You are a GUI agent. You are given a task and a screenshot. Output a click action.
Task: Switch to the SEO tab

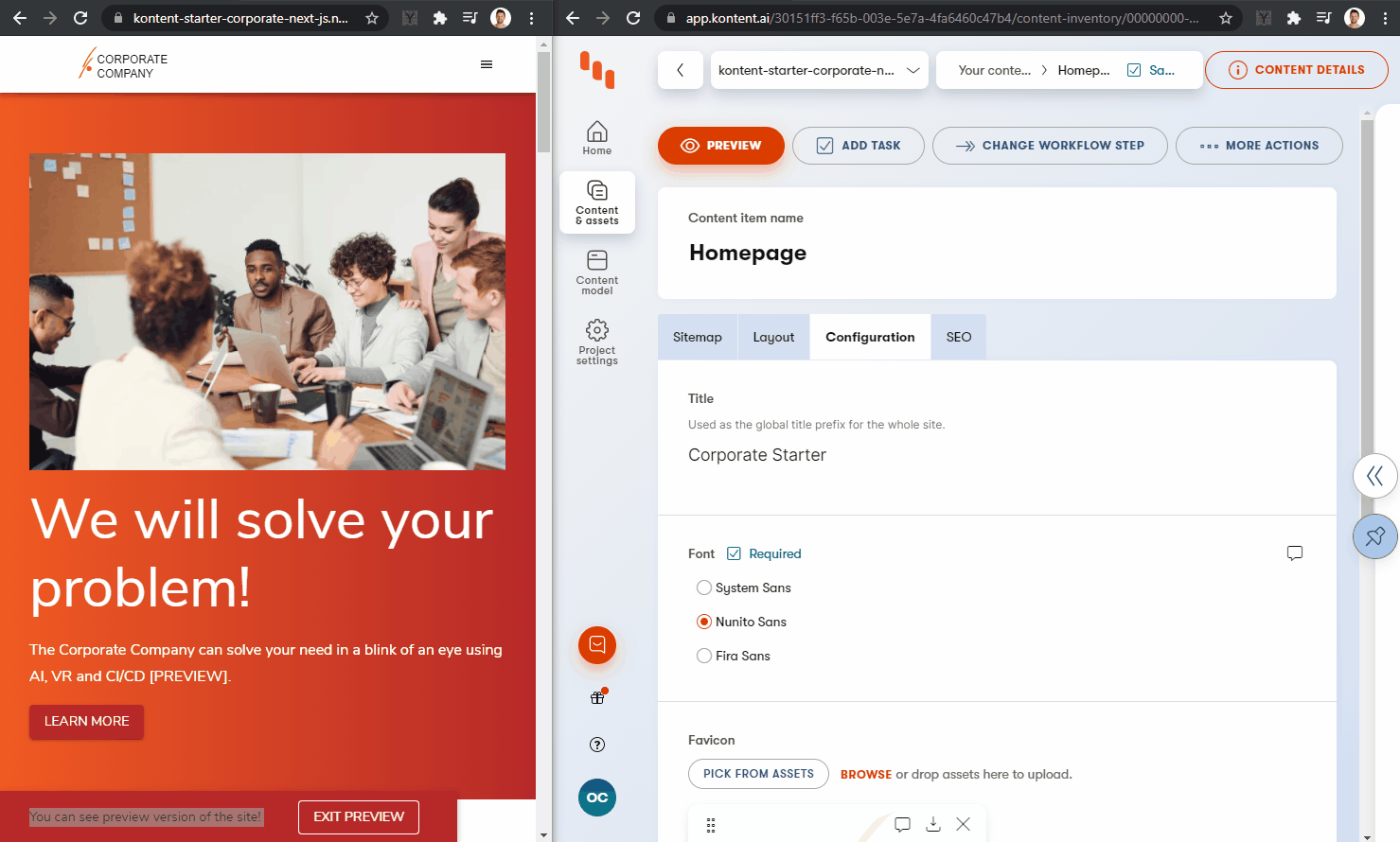958,337
